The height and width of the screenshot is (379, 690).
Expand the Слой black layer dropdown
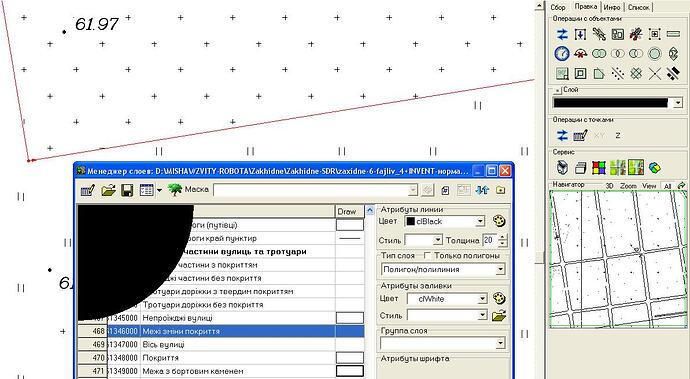[x=678, y=103]
